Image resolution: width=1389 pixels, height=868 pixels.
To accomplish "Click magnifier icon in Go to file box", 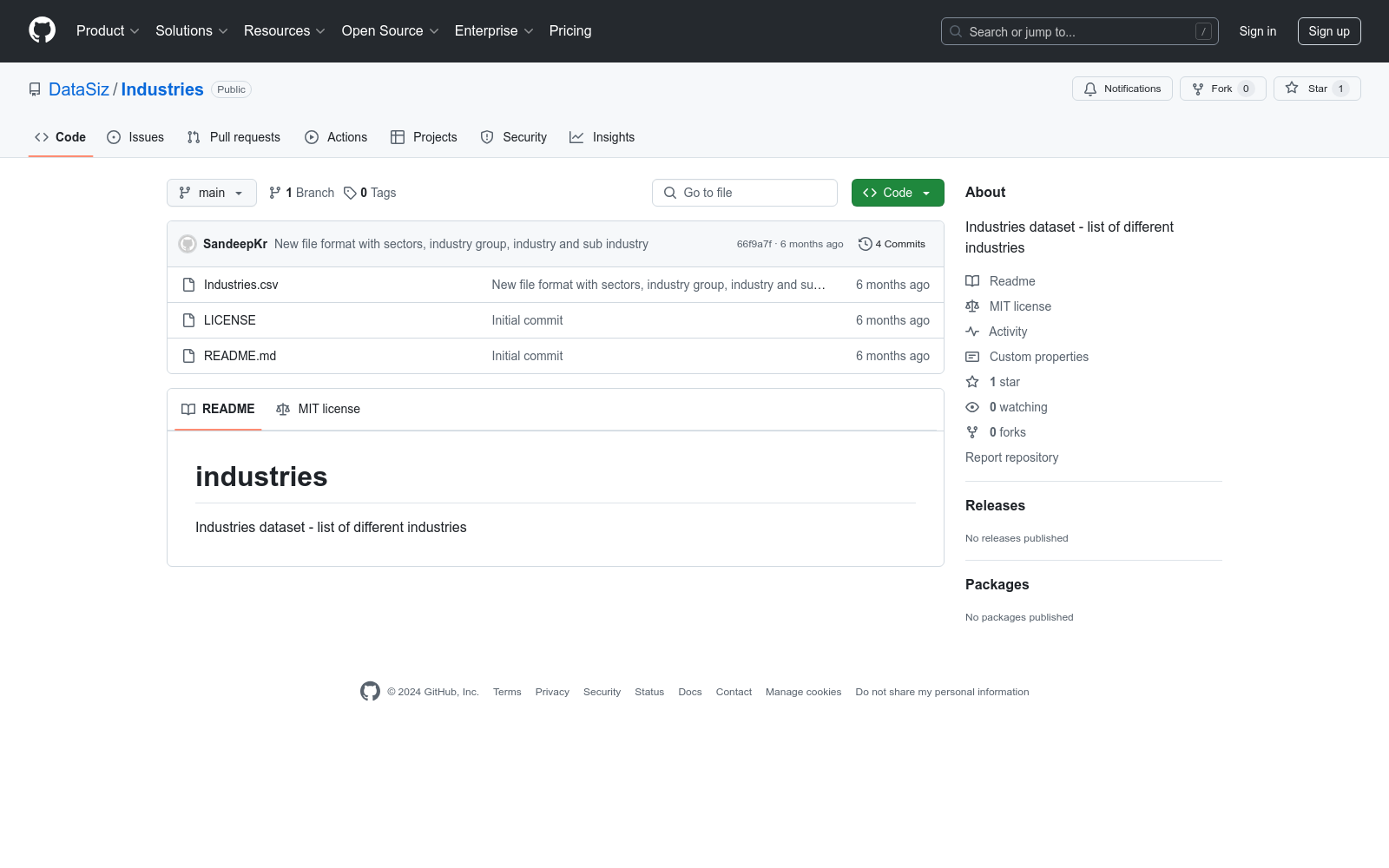I will pyautogui.click(x=670, y=193).
